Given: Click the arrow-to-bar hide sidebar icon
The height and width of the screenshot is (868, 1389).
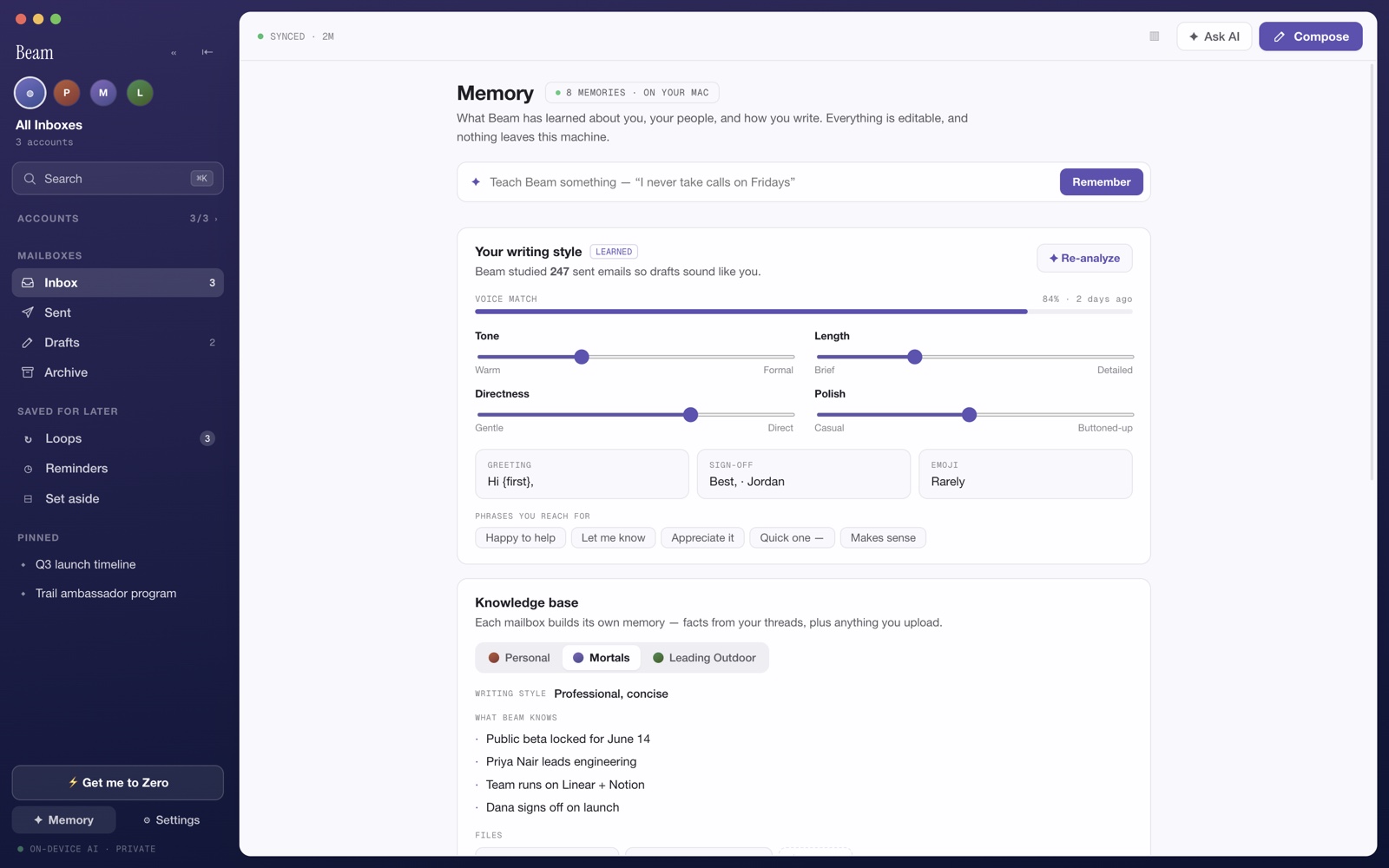Looking at the screenshot, I should click(x=207, y=52).
